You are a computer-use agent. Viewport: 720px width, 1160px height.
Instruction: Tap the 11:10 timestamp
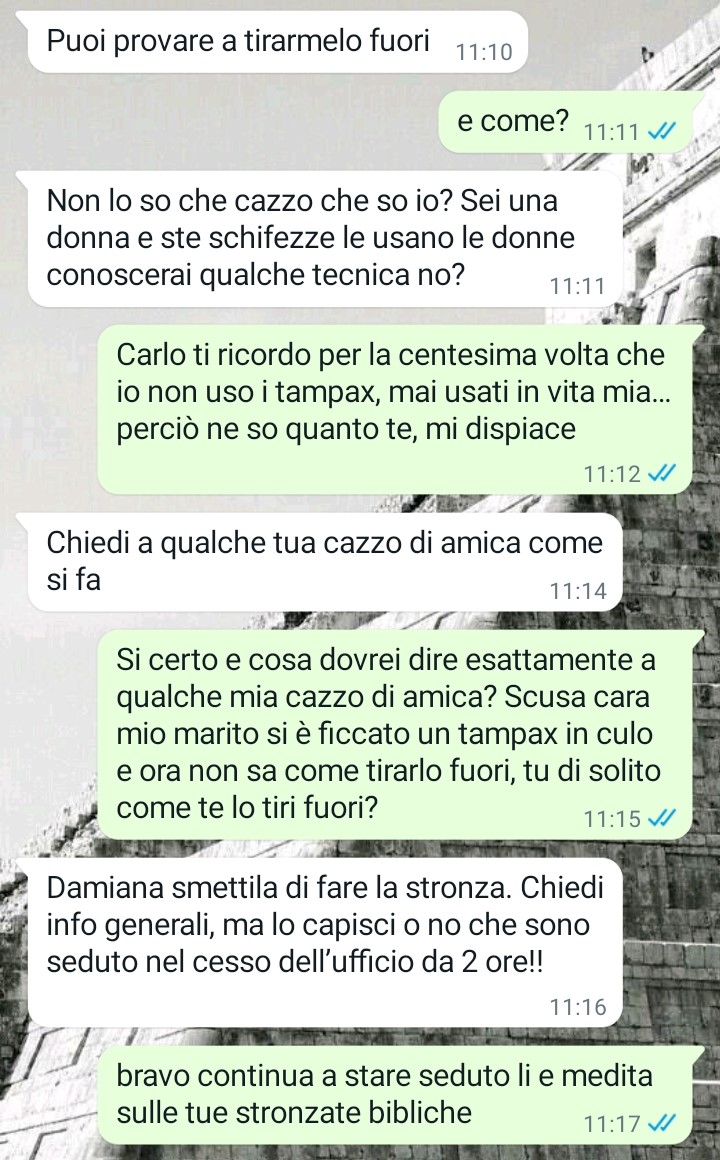coord(484,52)
